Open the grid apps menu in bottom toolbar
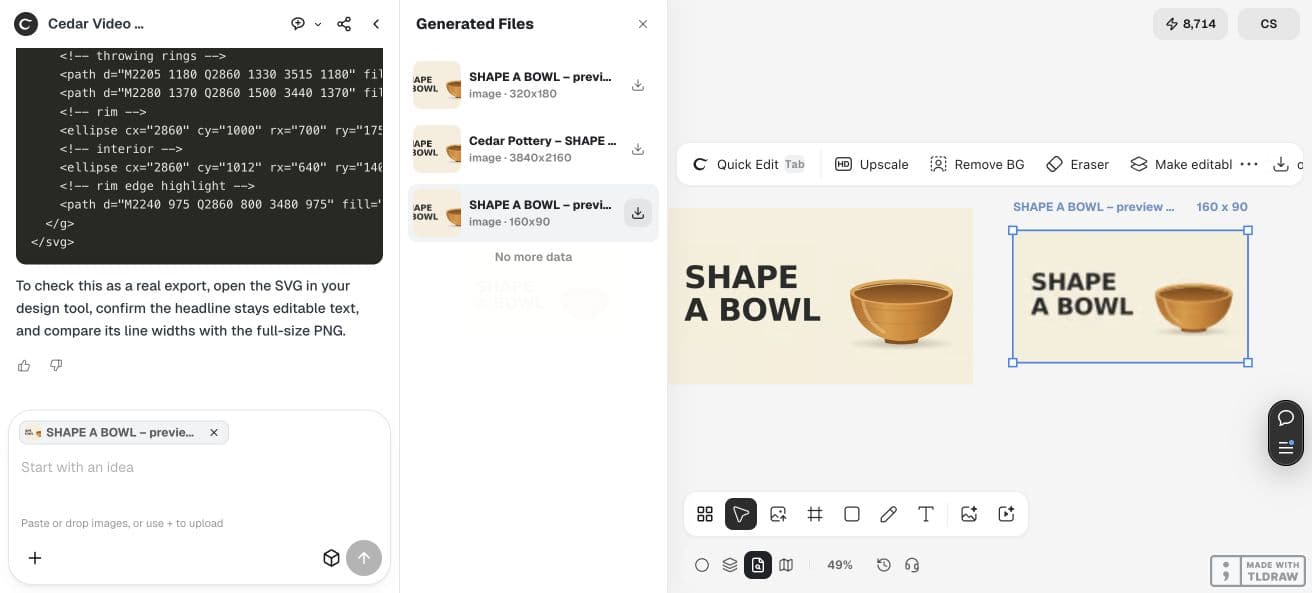1312x593 pixels. 705,514
